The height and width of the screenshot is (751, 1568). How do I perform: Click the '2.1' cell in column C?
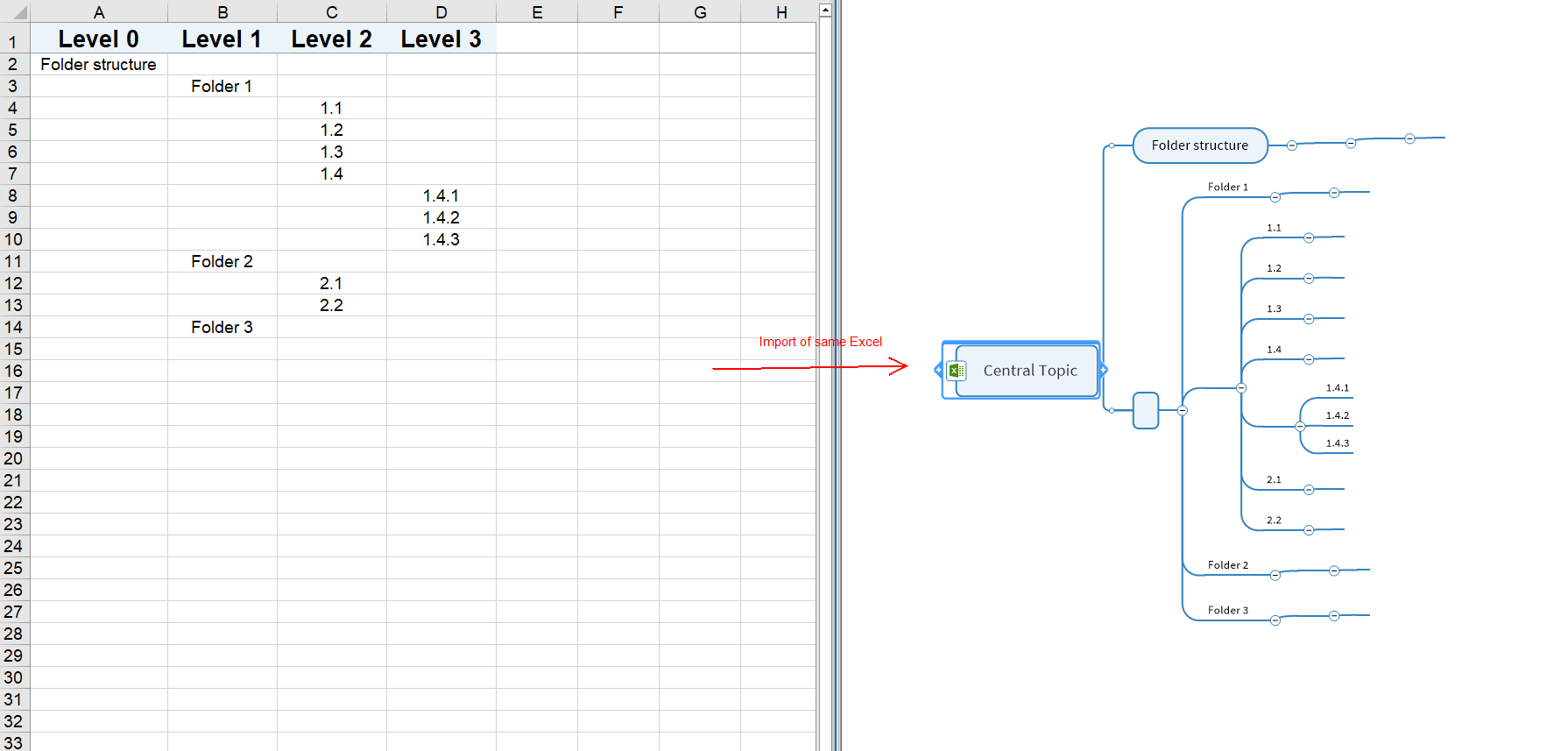point(332,283)
